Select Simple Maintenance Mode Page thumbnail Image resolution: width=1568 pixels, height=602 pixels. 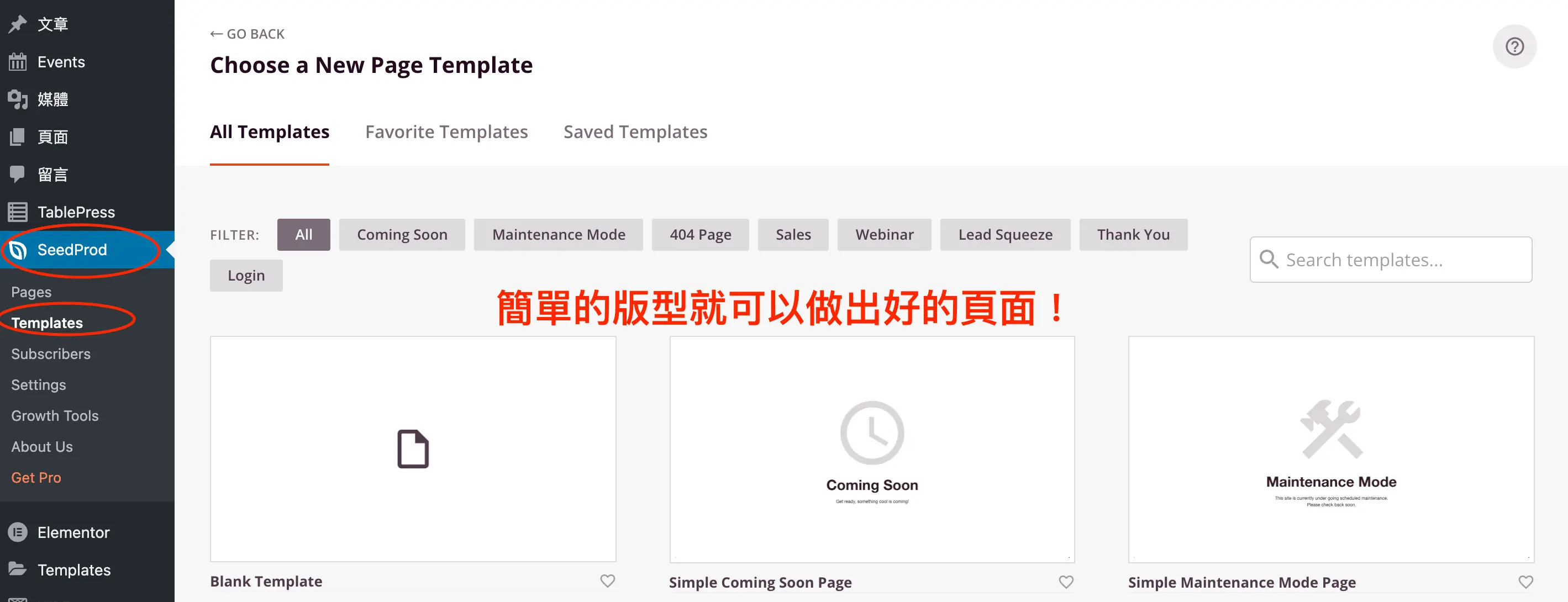[1330, 449]
